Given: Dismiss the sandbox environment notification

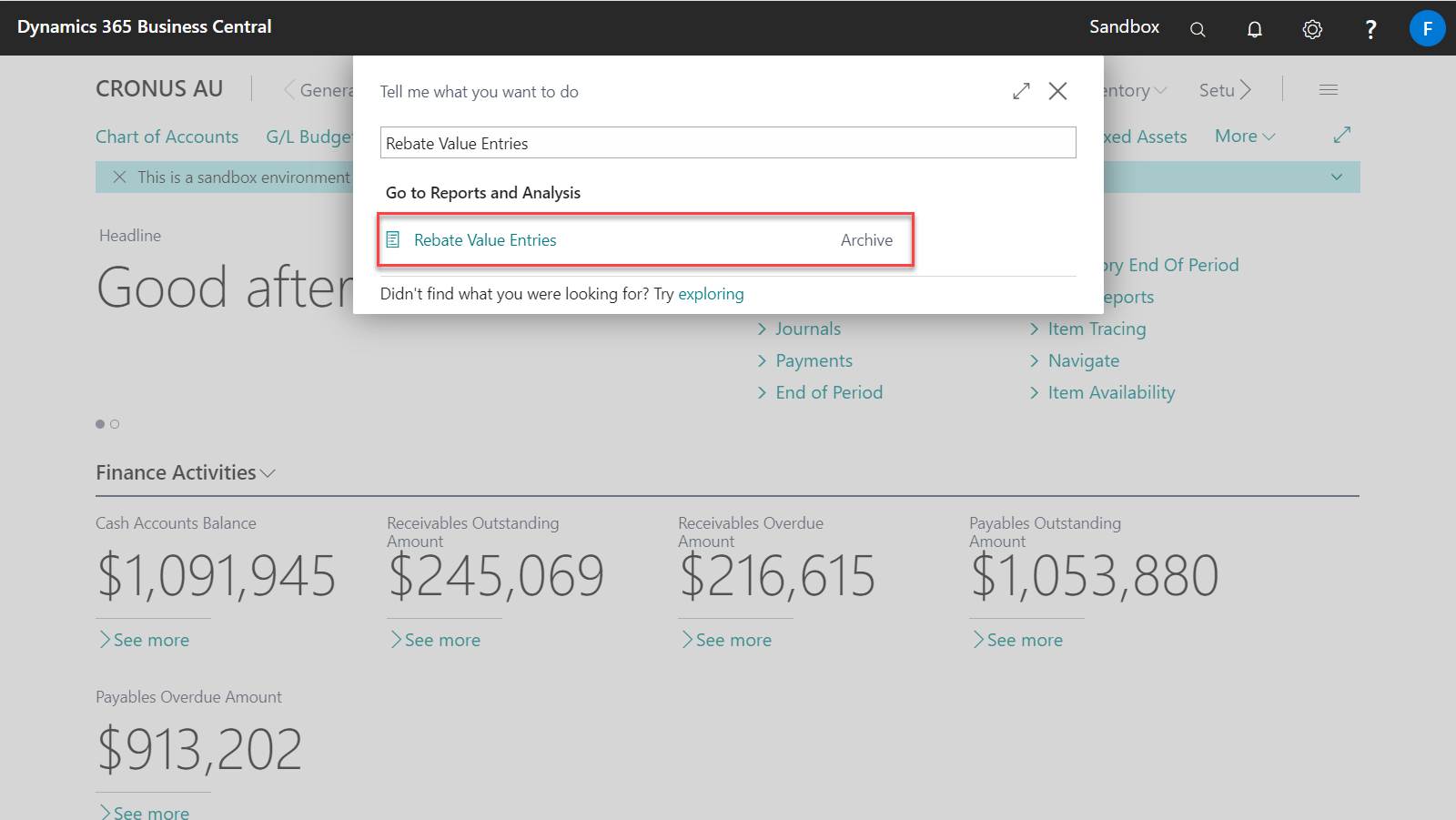Looking at the screenshot, I should pyautogui.click(x=119, y=177).
